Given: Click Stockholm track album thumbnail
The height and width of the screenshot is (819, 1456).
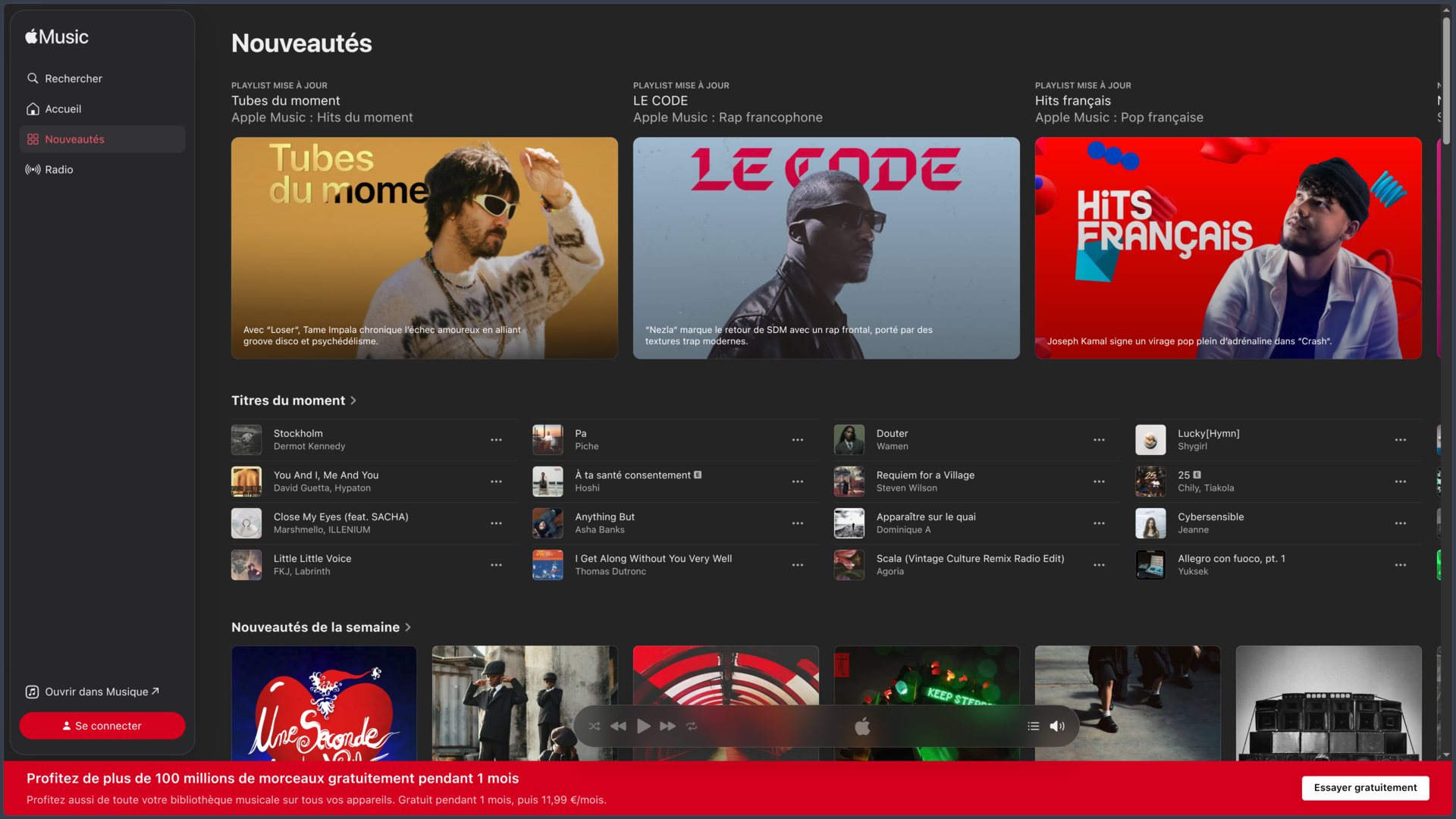Looking at the screenshot, I should pyautogui.click(x=246, y=440).
